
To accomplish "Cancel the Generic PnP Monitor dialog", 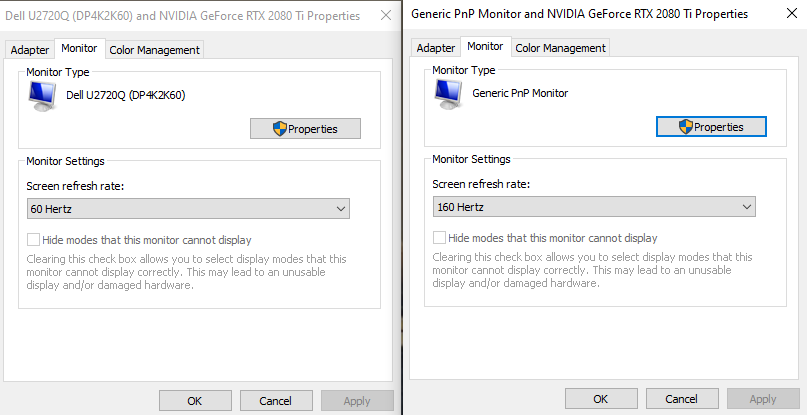I will tap(682, 399).
